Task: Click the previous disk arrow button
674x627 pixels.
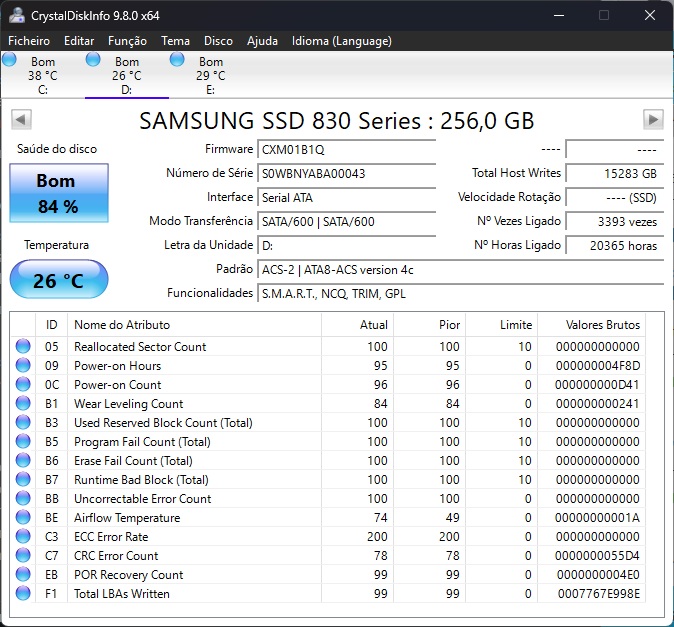Action: [x=20, y=120]
